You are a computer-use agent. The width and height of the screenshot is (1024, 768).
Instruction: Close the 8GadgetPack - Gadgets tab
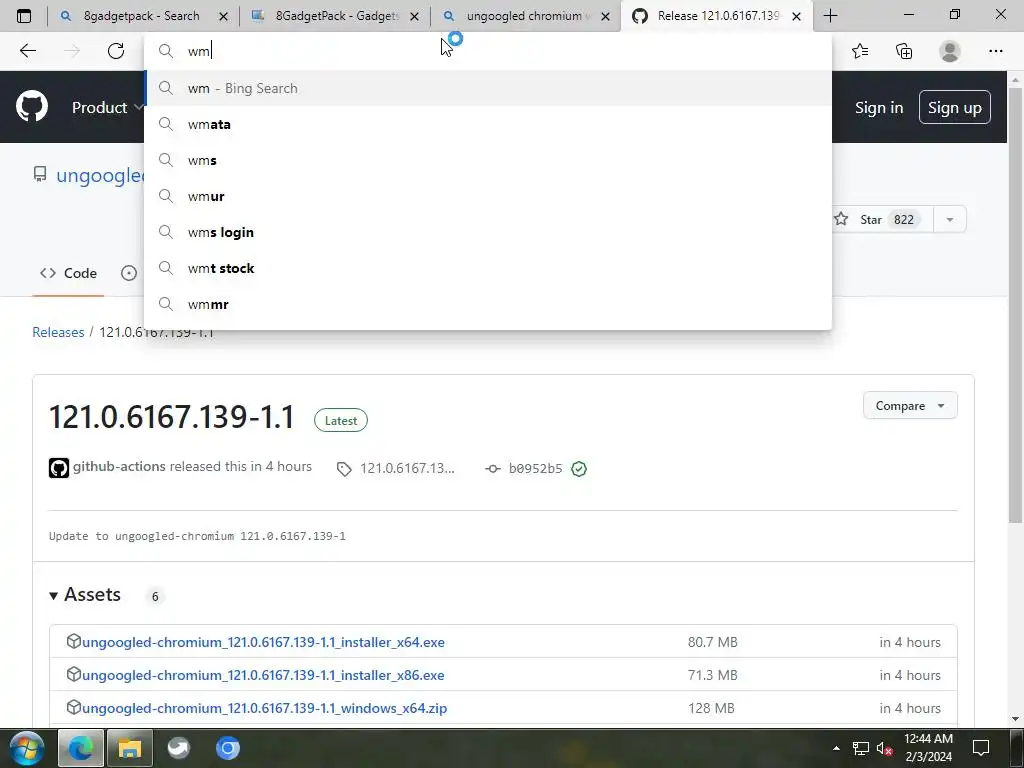tap(414, 16)
